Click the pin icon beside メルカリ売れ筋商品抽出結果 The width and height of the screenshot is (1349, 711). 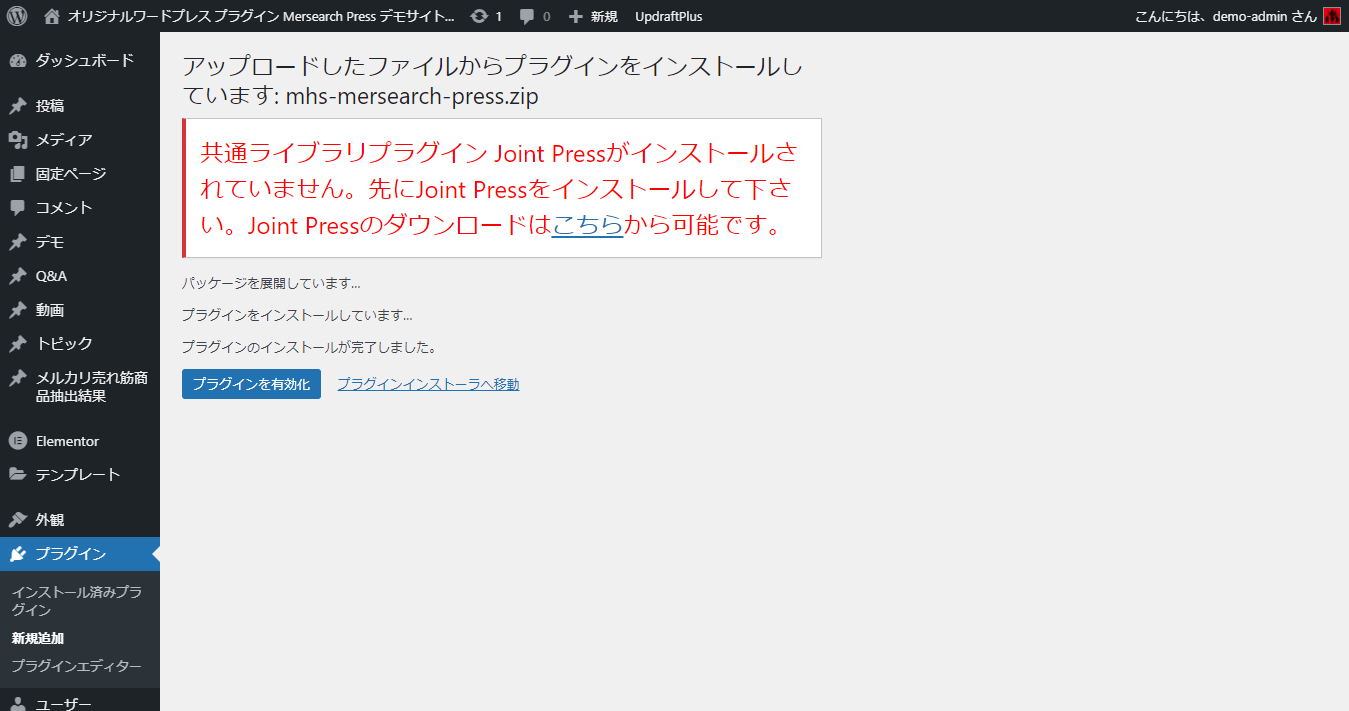(x=17, y=378)
